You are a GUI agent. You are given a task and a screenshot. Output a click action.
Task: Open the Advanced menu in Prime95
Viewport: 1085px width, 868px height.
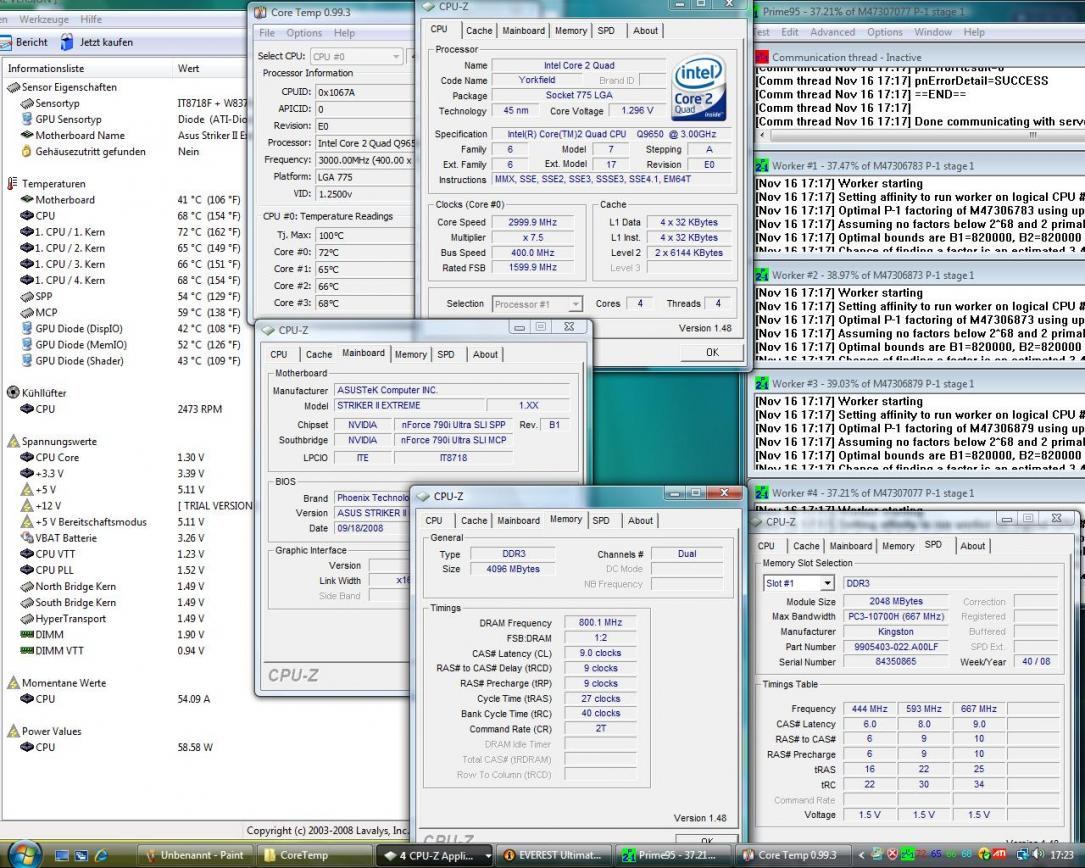click(833, 32)
